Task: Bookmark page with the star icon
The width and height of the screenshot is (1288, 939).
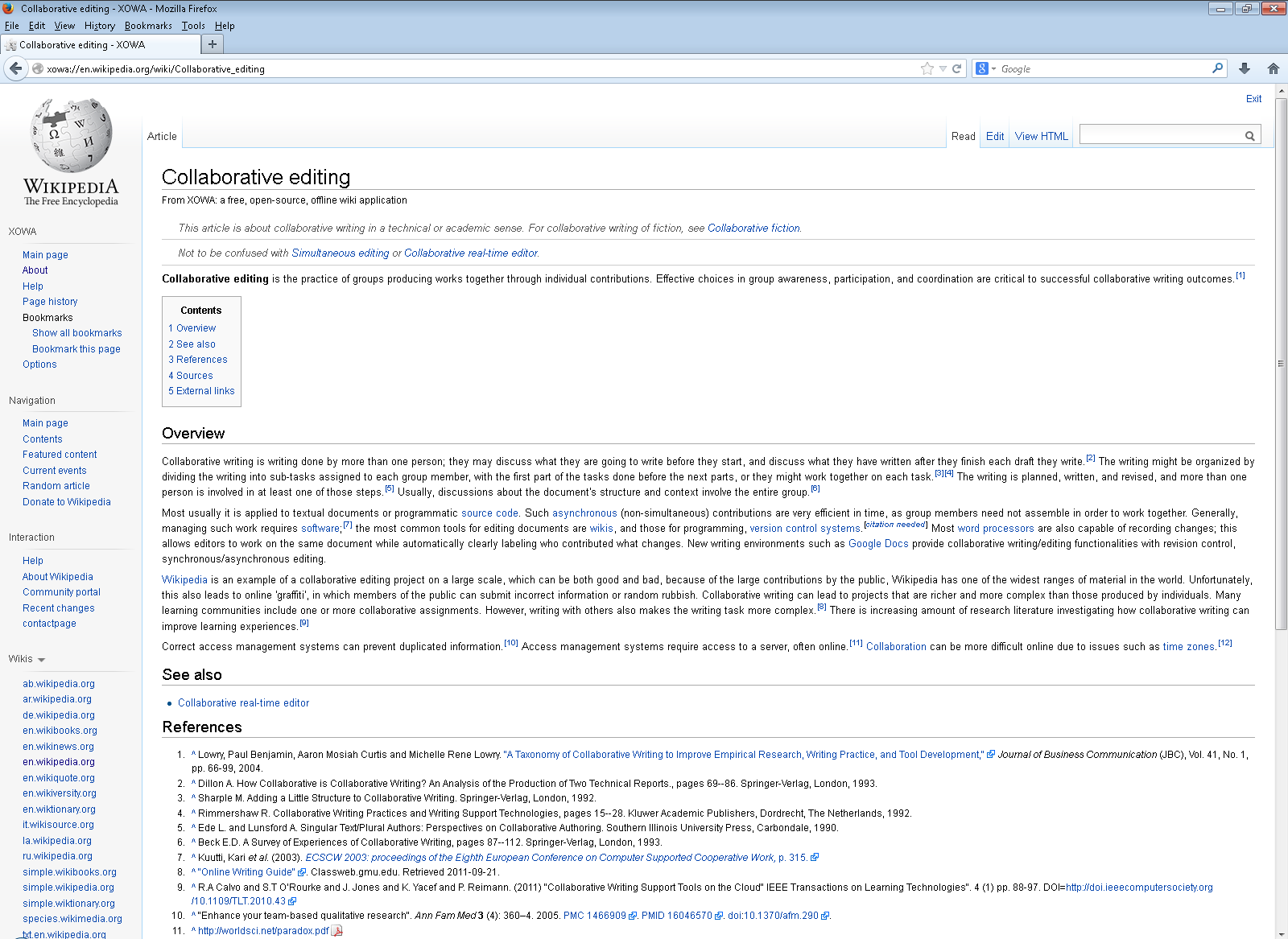Action: 927,68
